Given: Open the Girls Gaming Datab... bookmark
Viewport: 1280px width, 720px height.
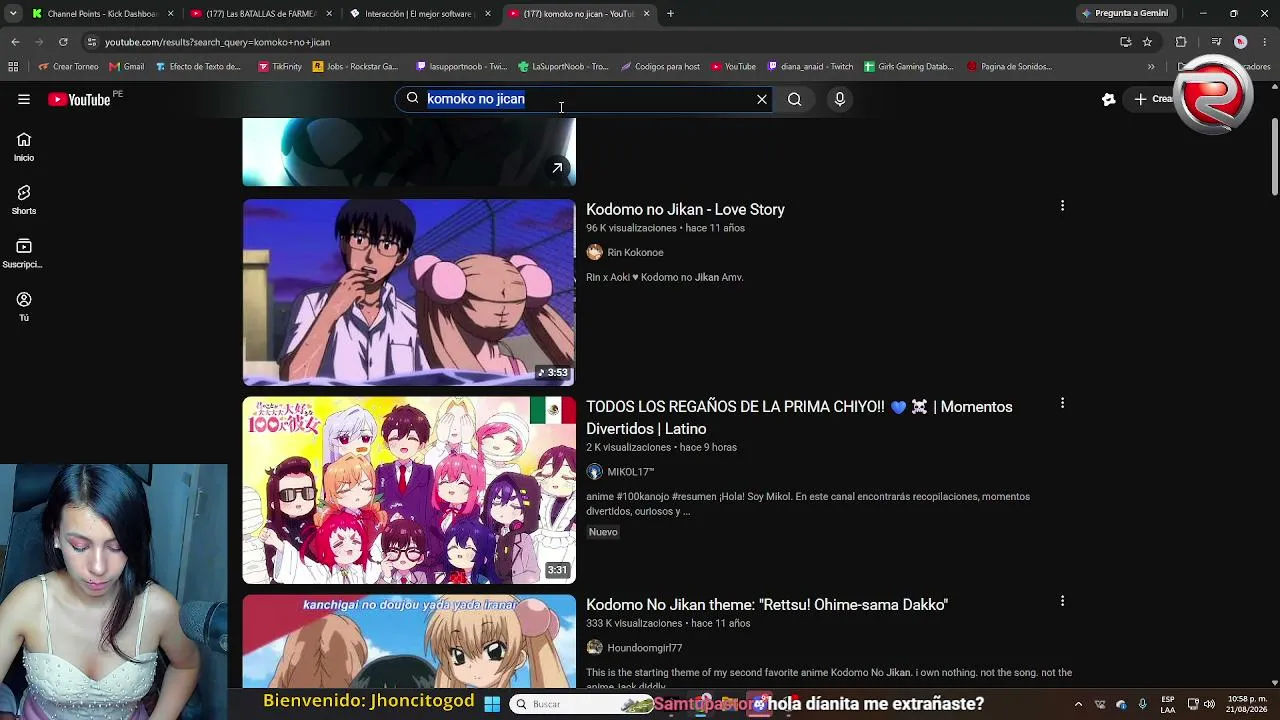Looking at the screenshot, I should click(x=908, y=67).
